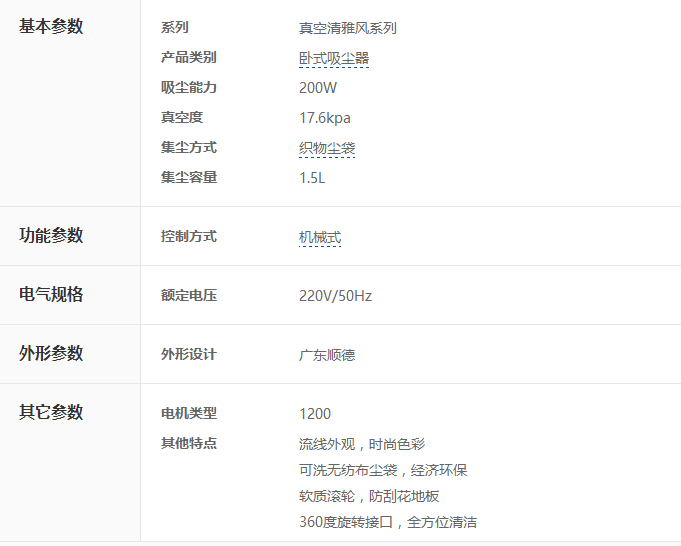Select the 其它参数 section heading
This screenshot has width=681, height=546.
pyautogui.click(x=52, y=413)
